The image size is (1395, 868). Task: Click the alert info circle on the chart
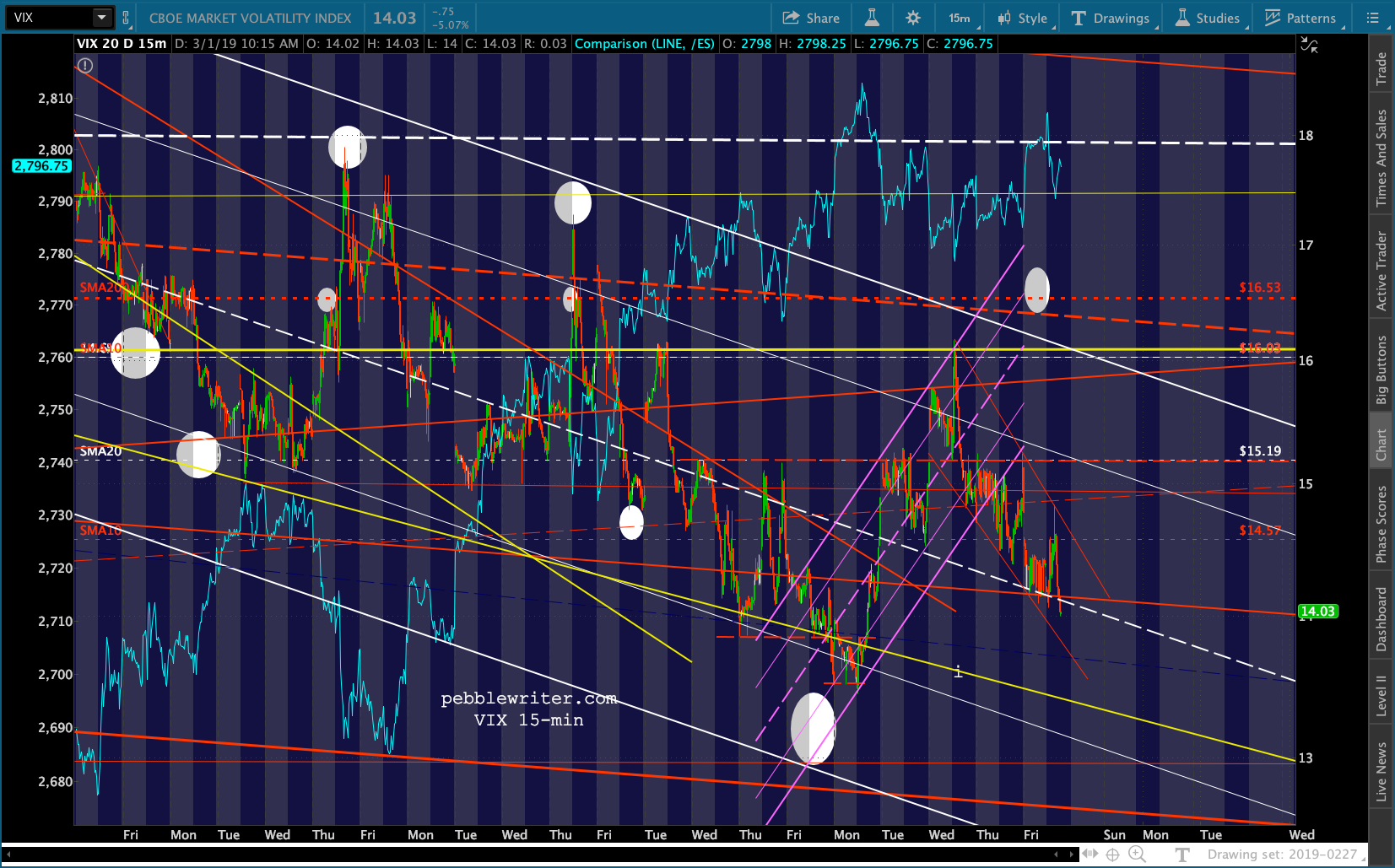pos(85,65)
